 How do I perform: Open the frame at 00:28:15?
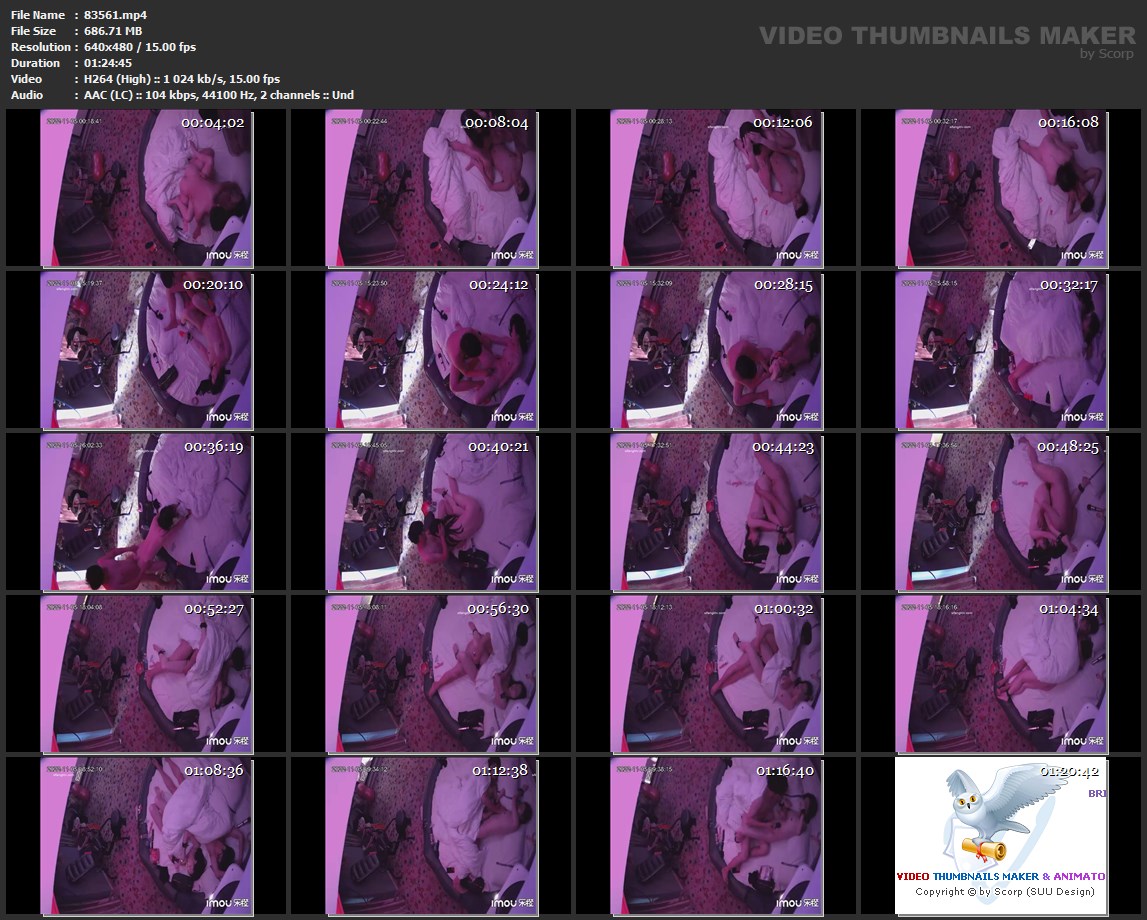[x=716, y=350]
